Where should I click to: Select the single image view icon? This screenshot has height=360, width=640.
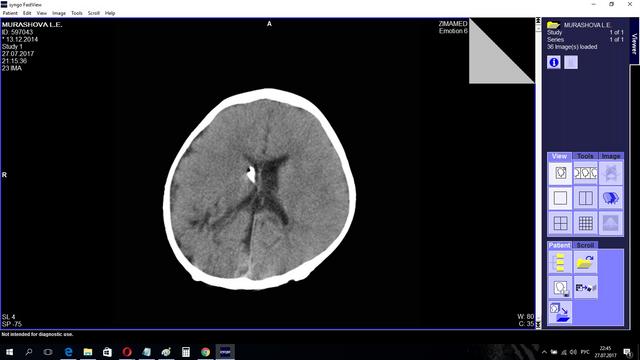[560, 173]
